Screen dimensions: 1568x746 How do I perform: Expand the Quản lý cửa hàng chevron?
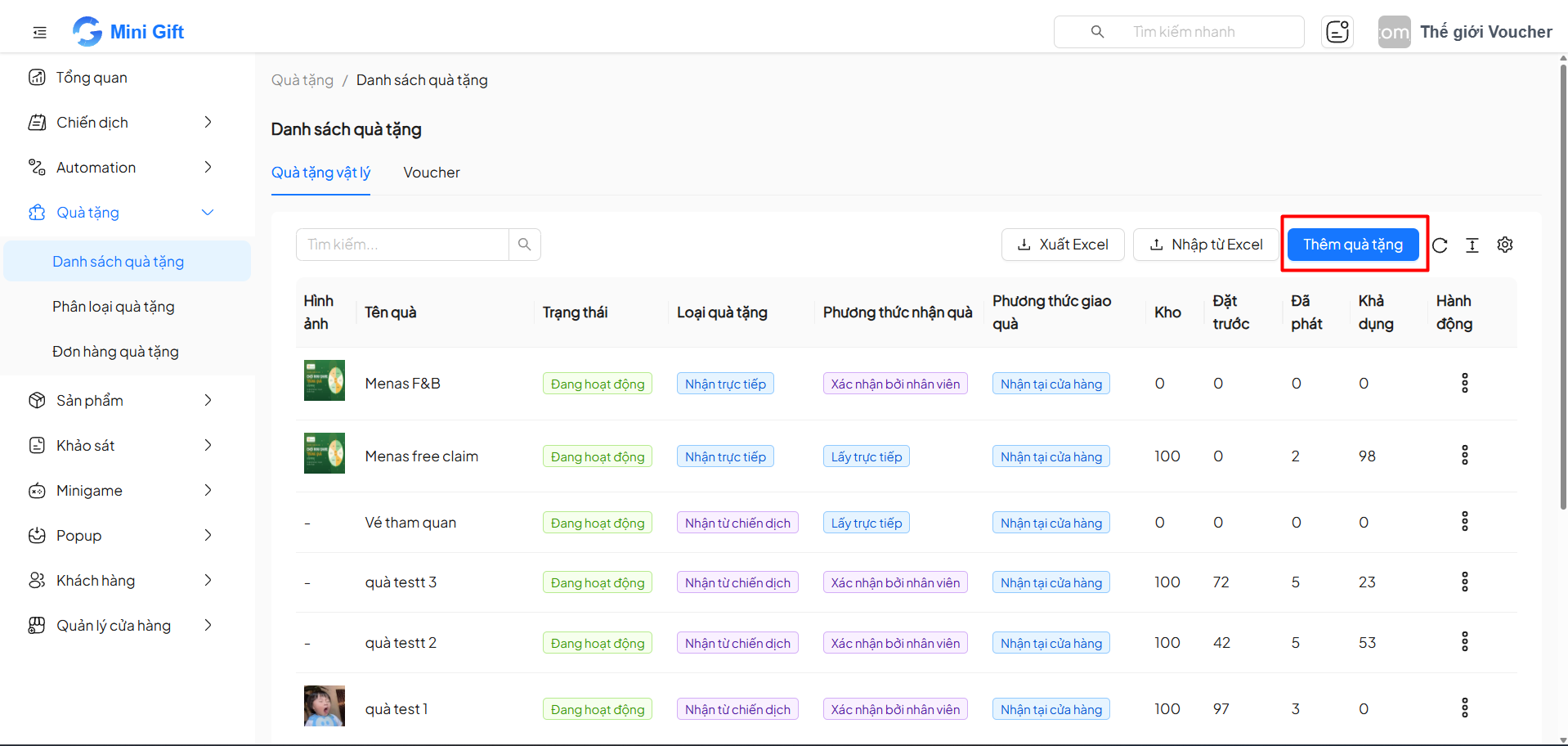tap(208, 625)
